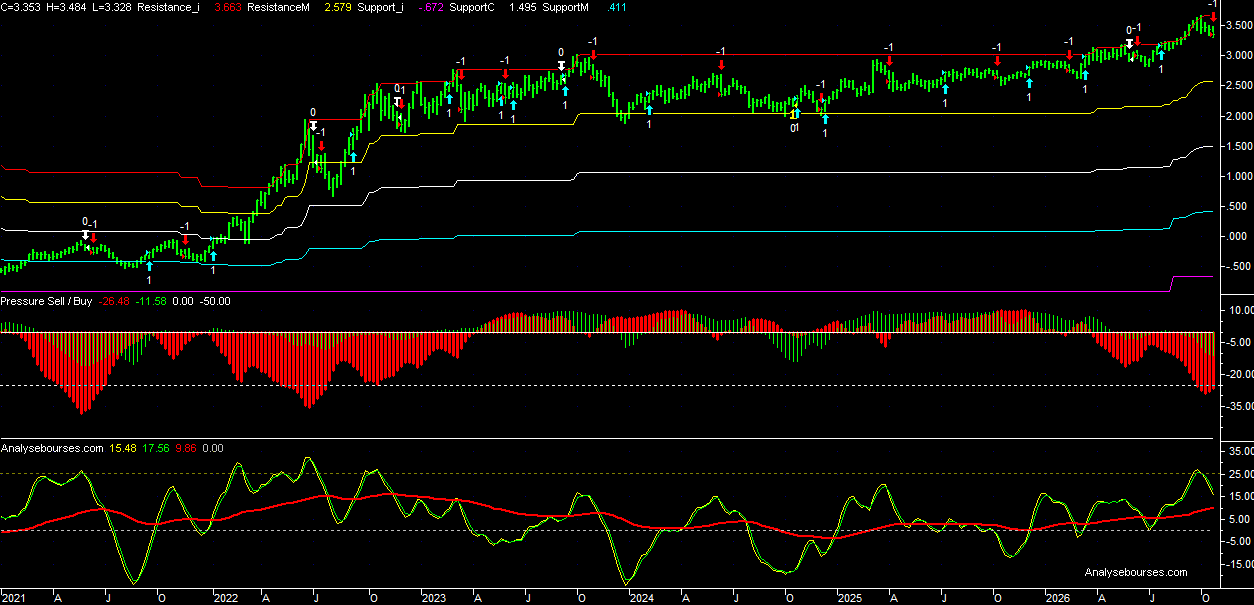Click the -50.00 pressure value
This screenshot has height=605, width=1254.
tap(216, 300)
